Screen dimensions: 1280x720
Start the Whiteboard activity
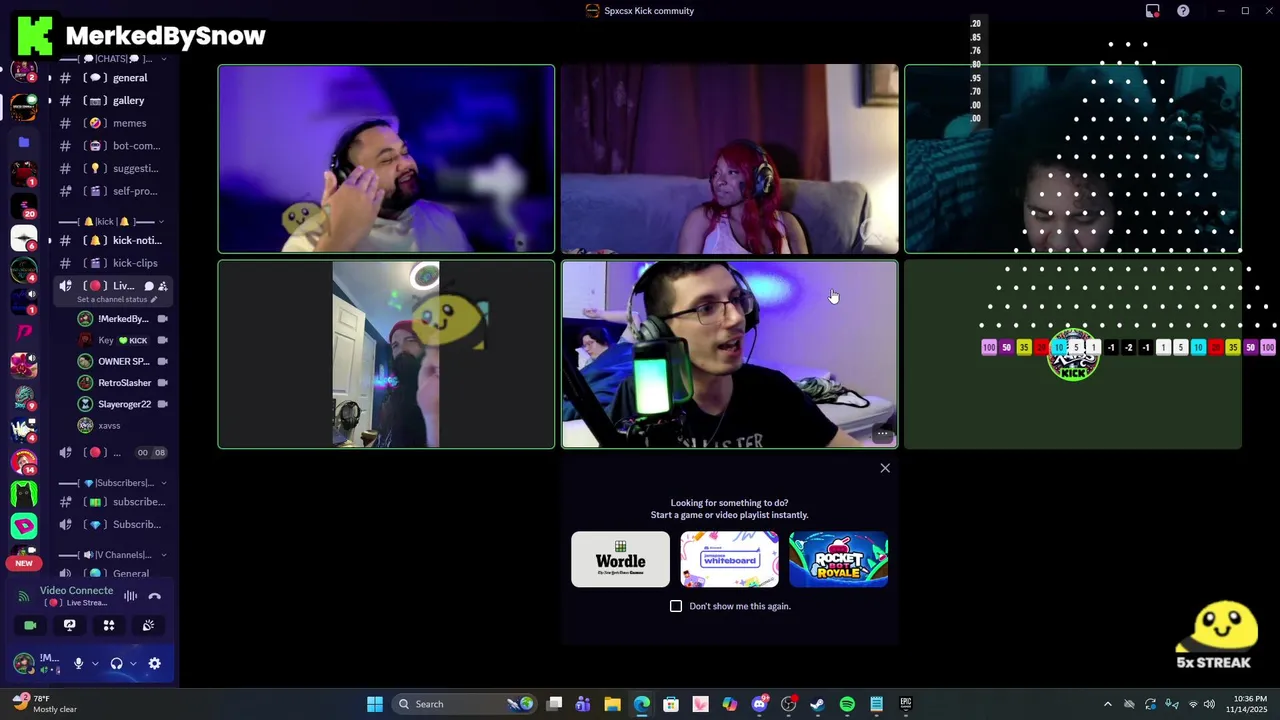coord(729,559)
